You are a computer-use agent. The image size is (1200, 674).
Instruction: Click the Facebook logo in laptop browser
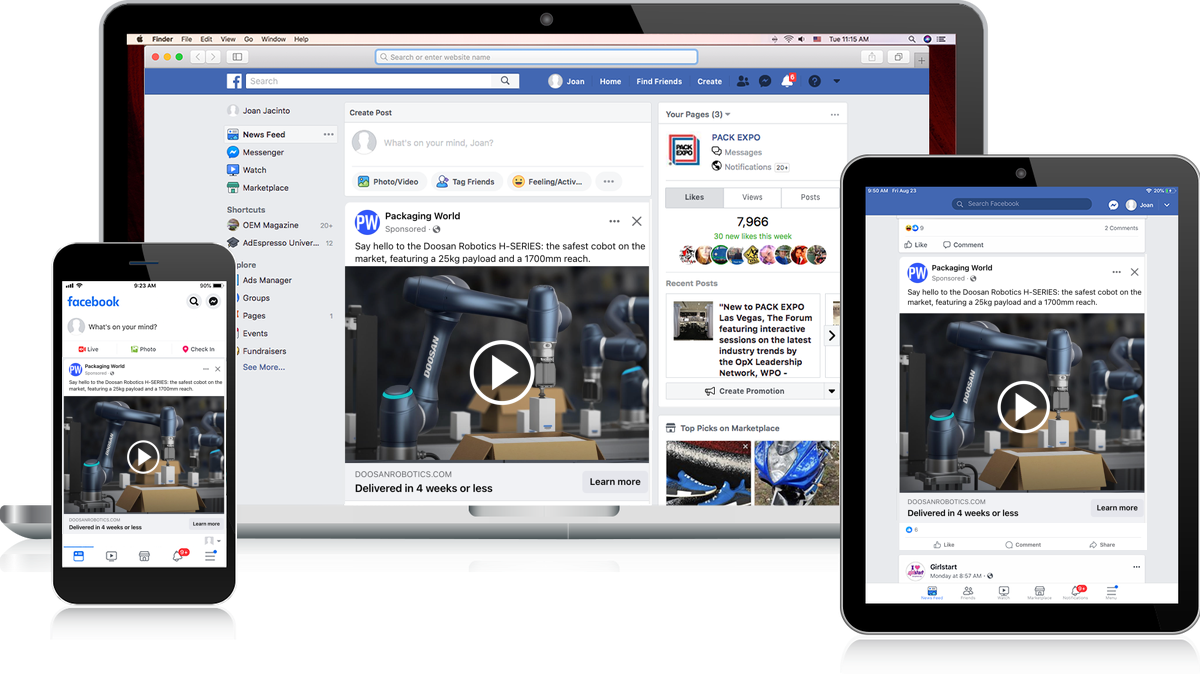pos(235,81)
